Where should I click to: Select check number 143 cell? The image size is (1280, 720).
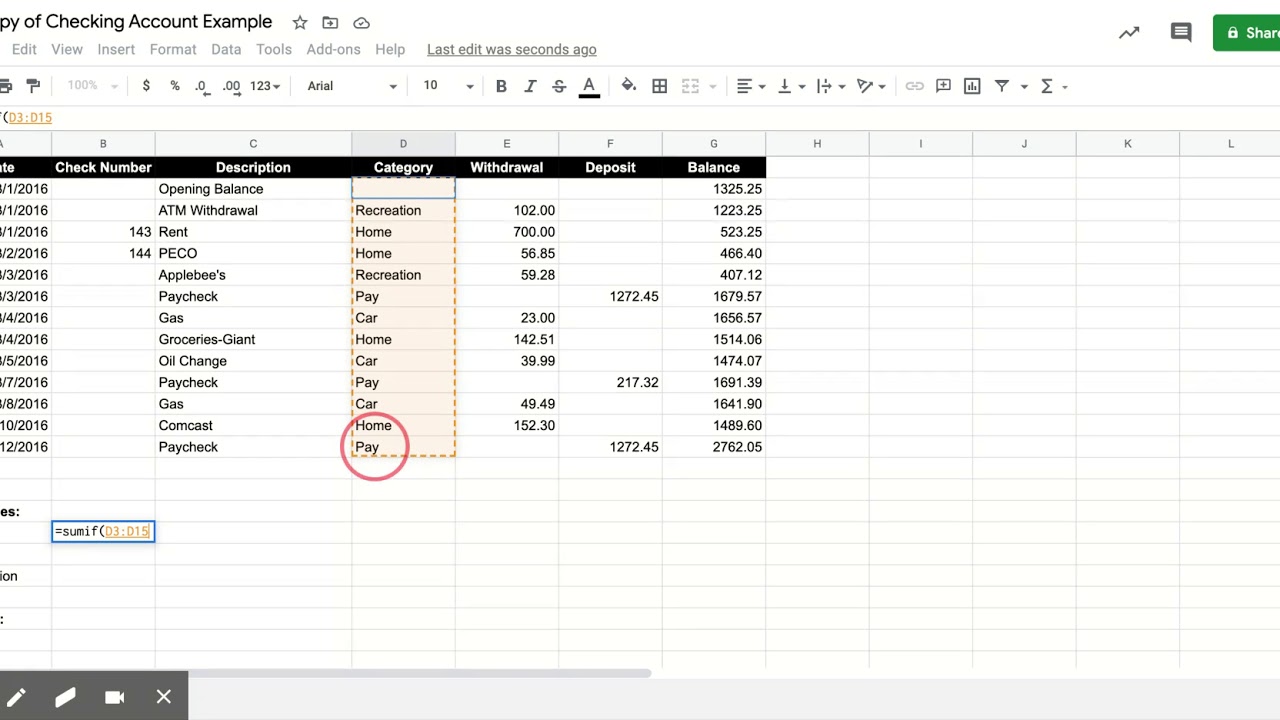pyautogui.click(x=103, y=232)
